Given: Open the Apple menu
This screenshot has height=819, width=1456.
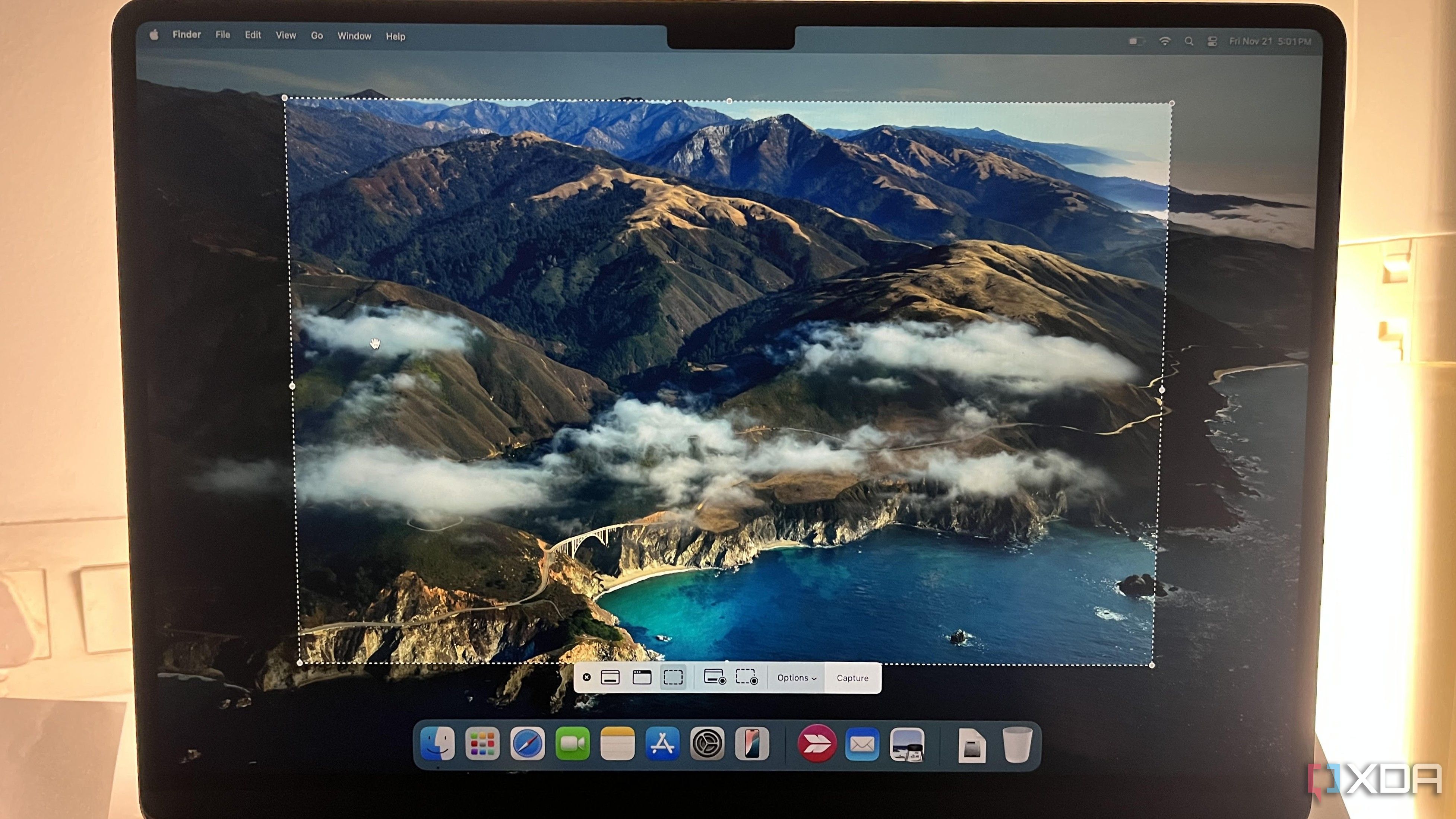Looking at the screenshot, I should point(154,35).
